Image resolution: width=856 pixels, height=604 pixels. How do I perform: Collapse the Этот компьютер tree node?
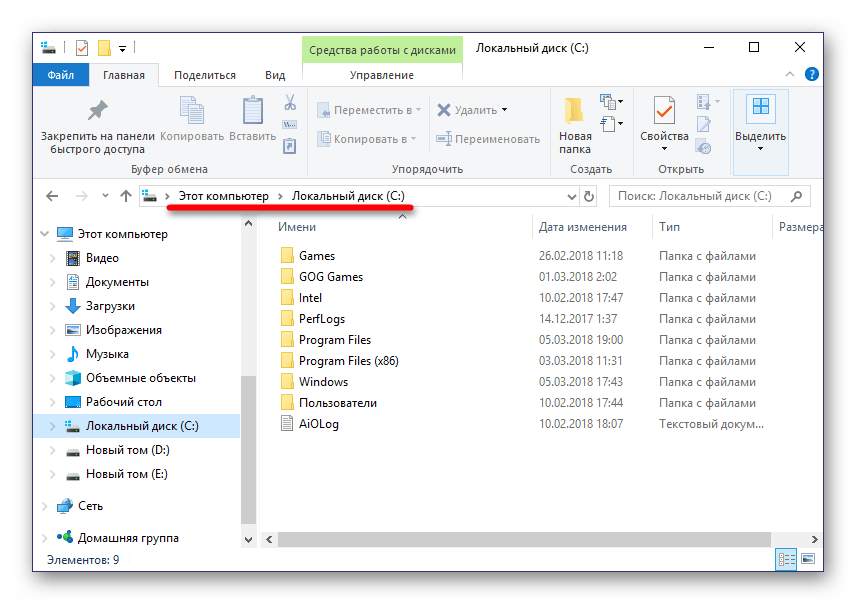45,234
